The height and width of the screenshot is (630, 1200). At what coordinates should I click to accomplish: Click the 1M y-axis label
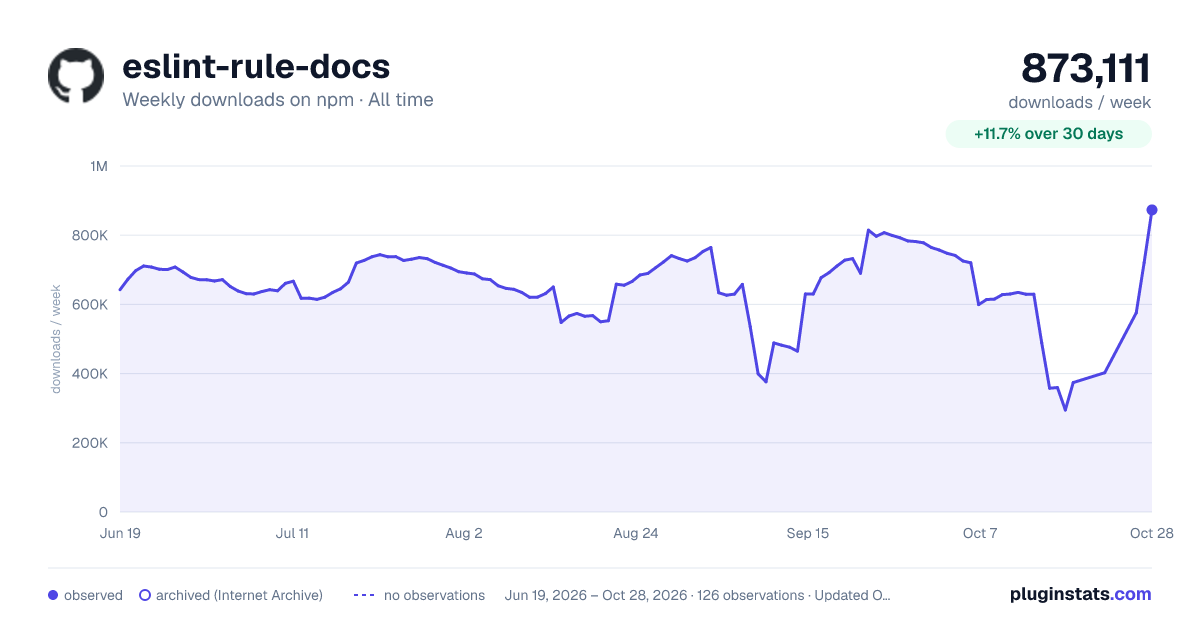(98, 166)
